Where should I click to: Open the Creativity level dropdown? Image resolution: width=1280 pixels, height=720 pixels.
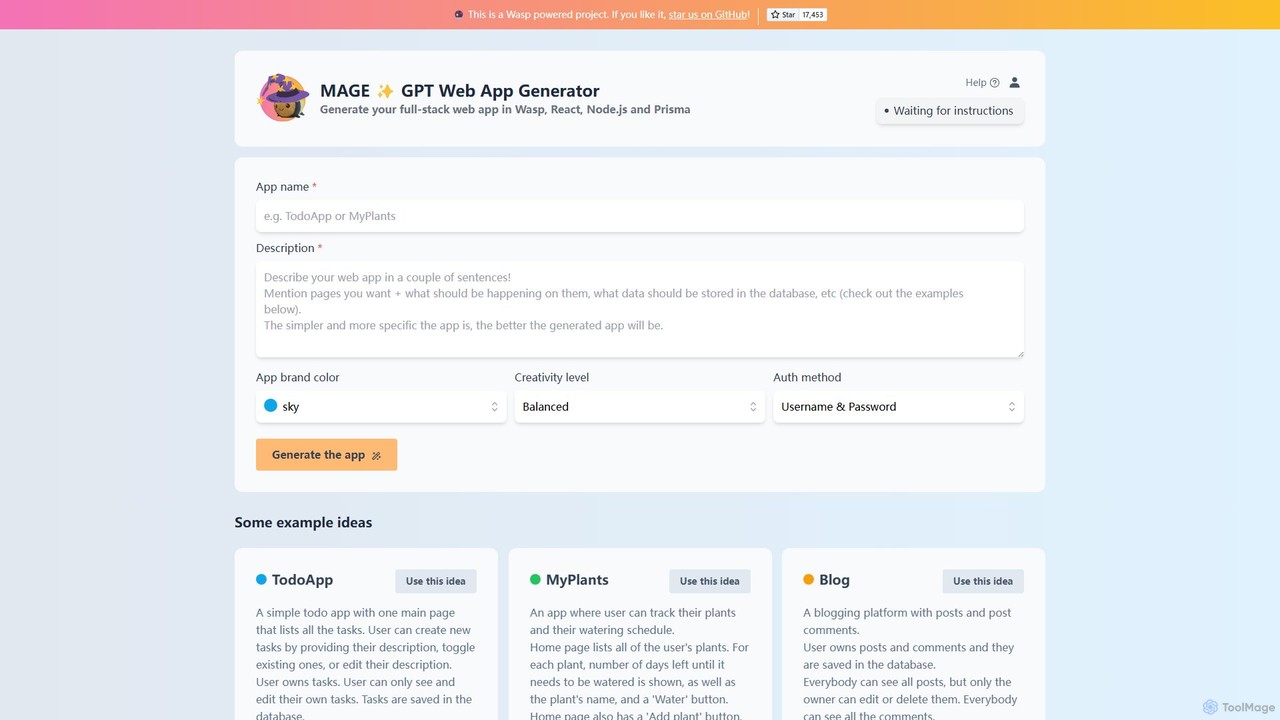[640, 407]
